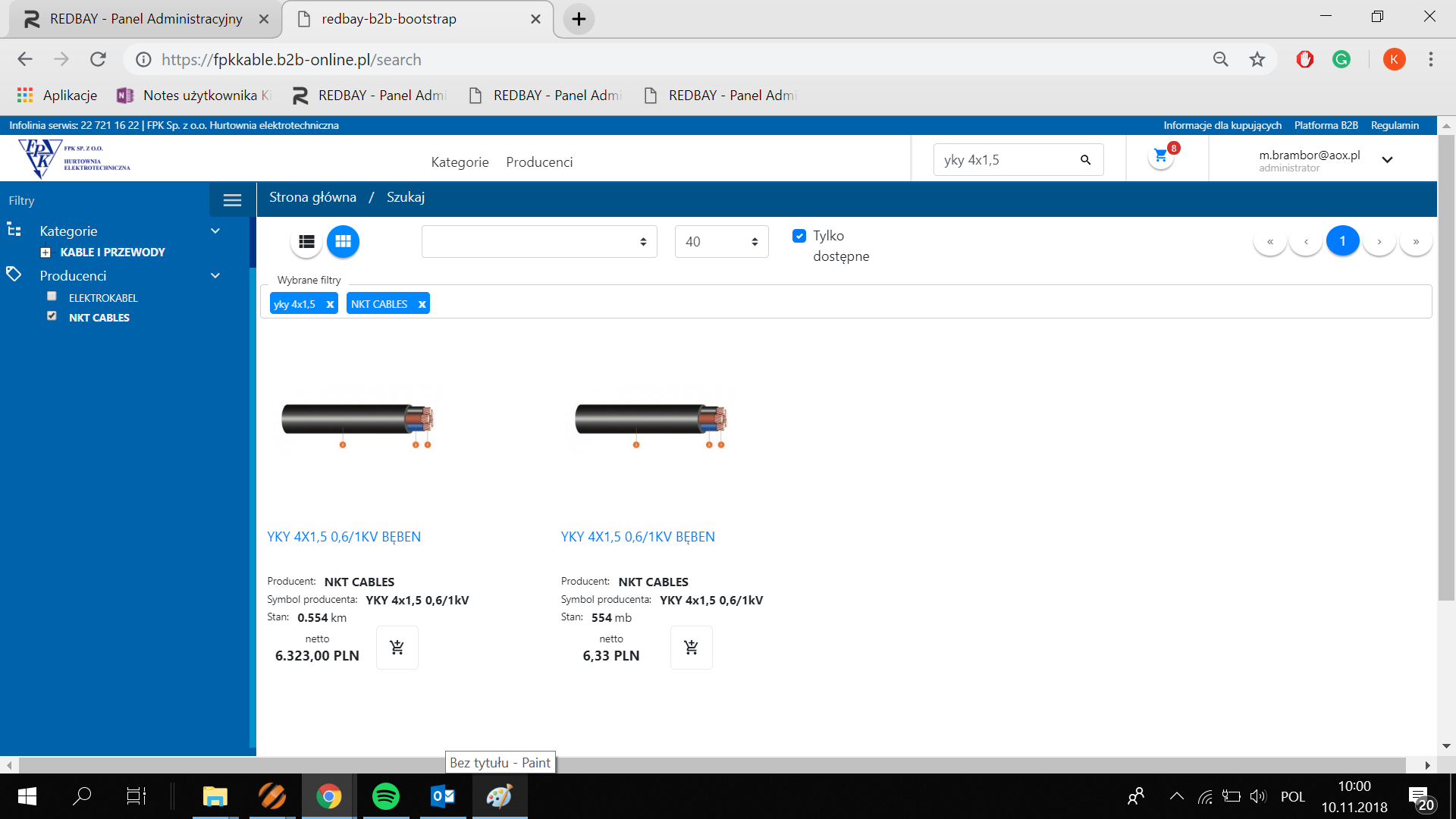1456x819 pixels.
Task: Switch to list view layout
Action: click(x=306, y=241)
